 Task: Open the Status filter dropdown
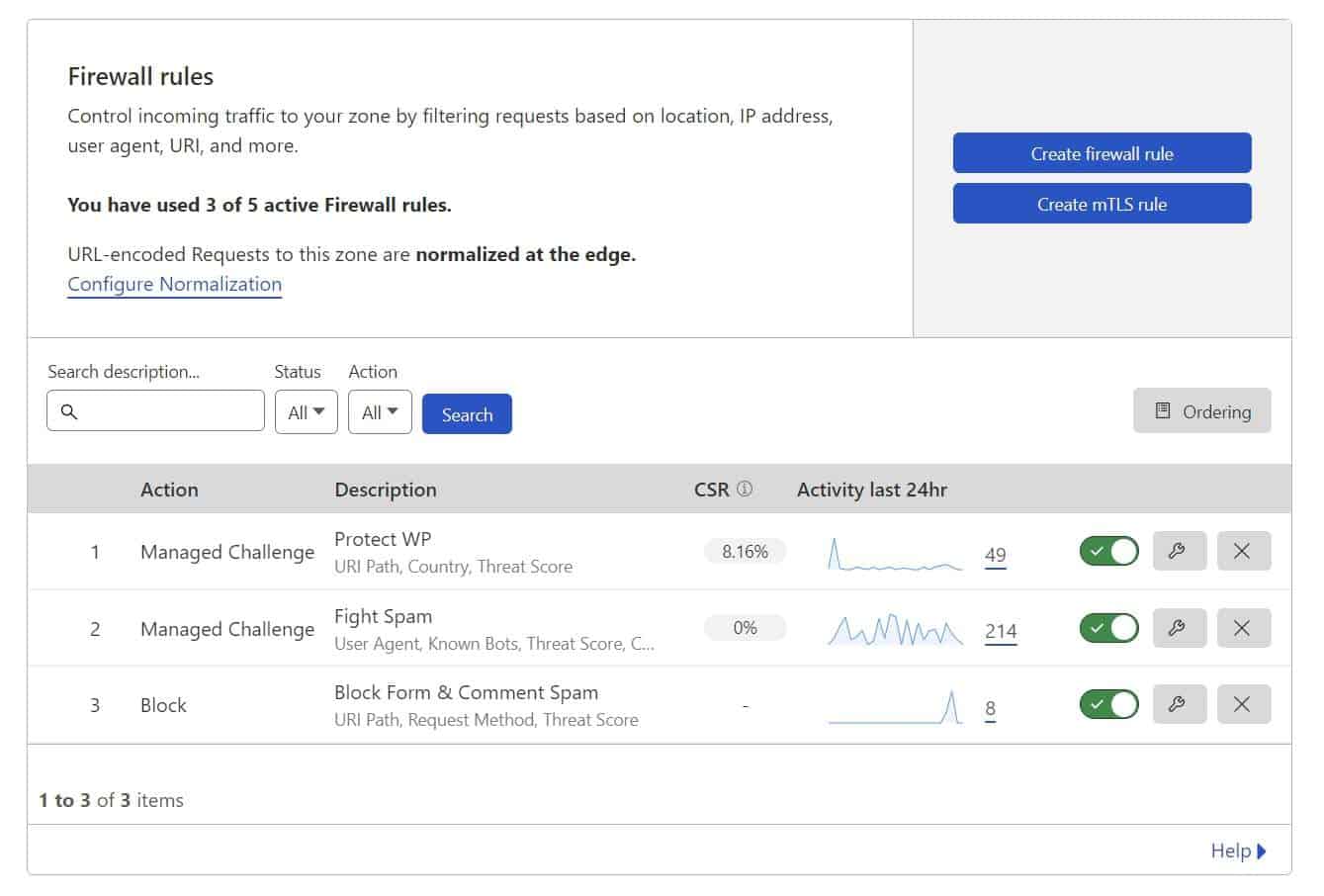pyautogui.click(x=307, y=412)
